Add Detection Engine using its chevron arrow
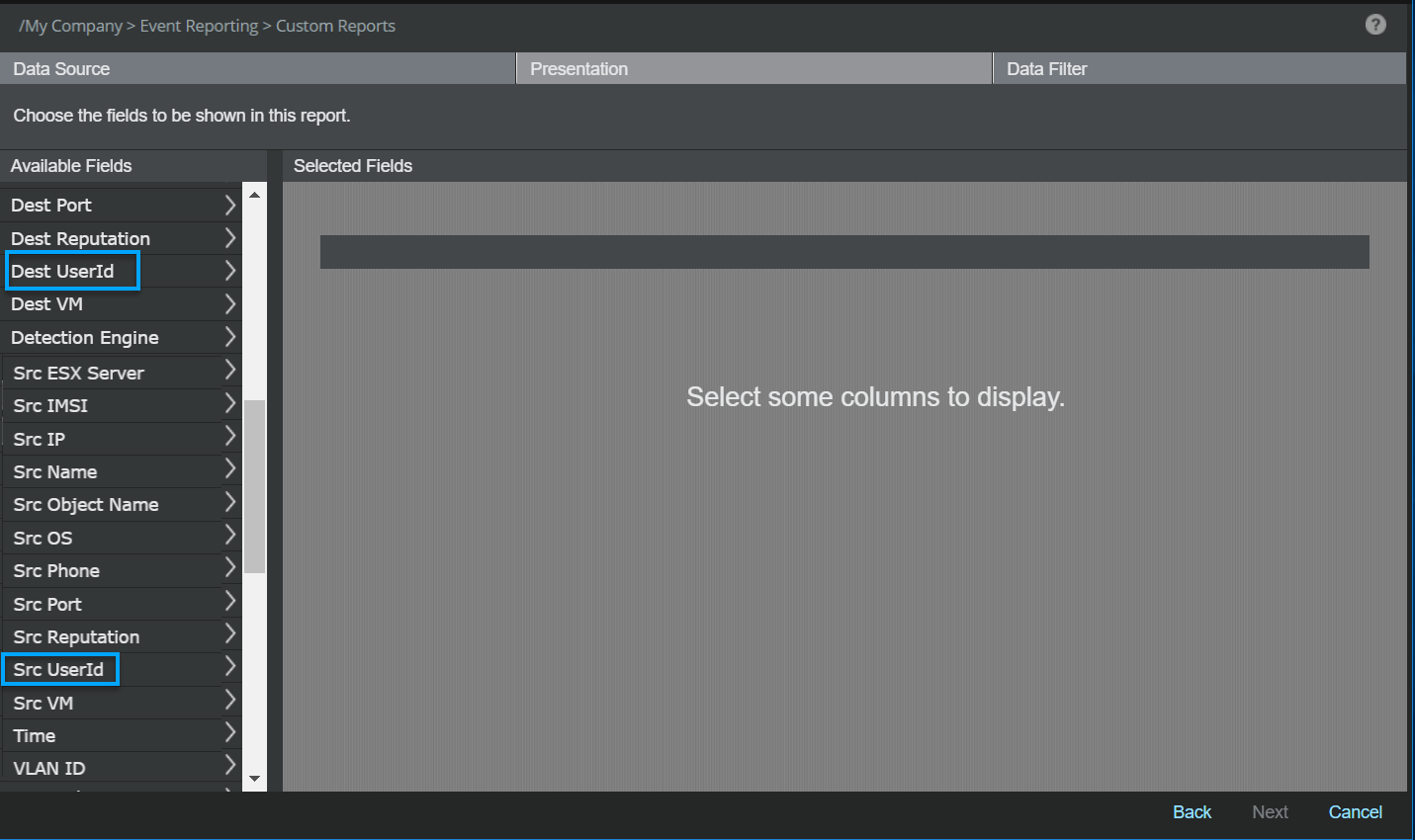Viewport: 1415px width, 840px height. (229, 337)
